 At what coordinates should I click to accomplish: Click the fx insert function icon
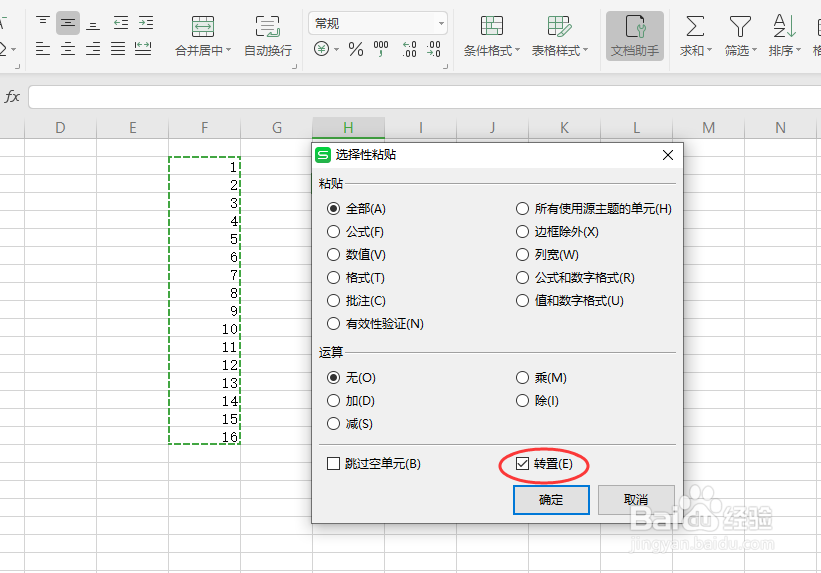[12, 96]
